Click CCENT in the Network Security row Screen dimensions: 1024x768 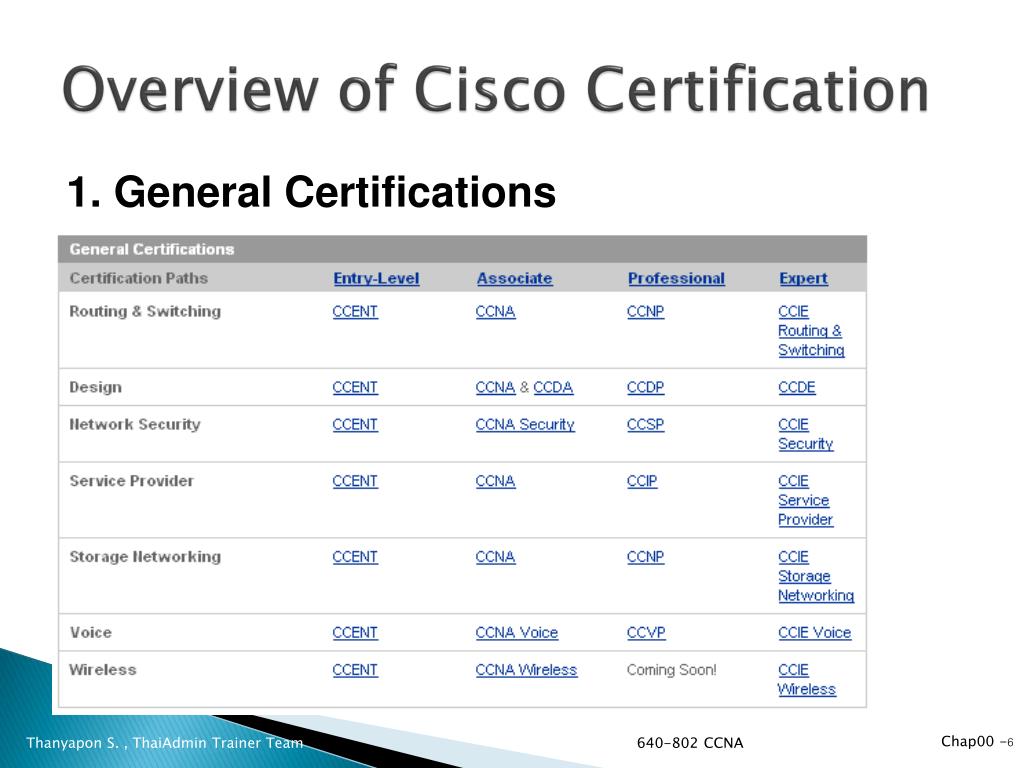pyautogui.click(x=355, y=424)
